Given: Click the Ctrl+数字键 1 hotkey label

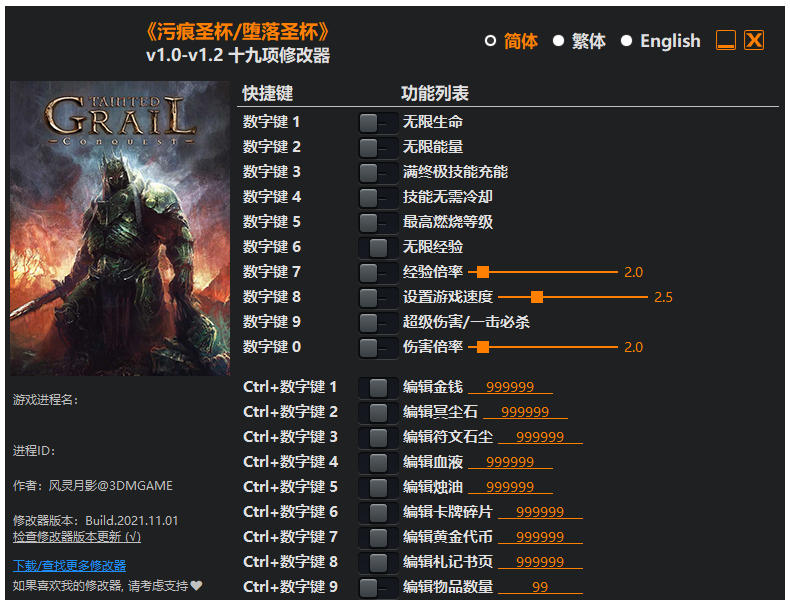Looking at the screenshot, I should point(290,387).
